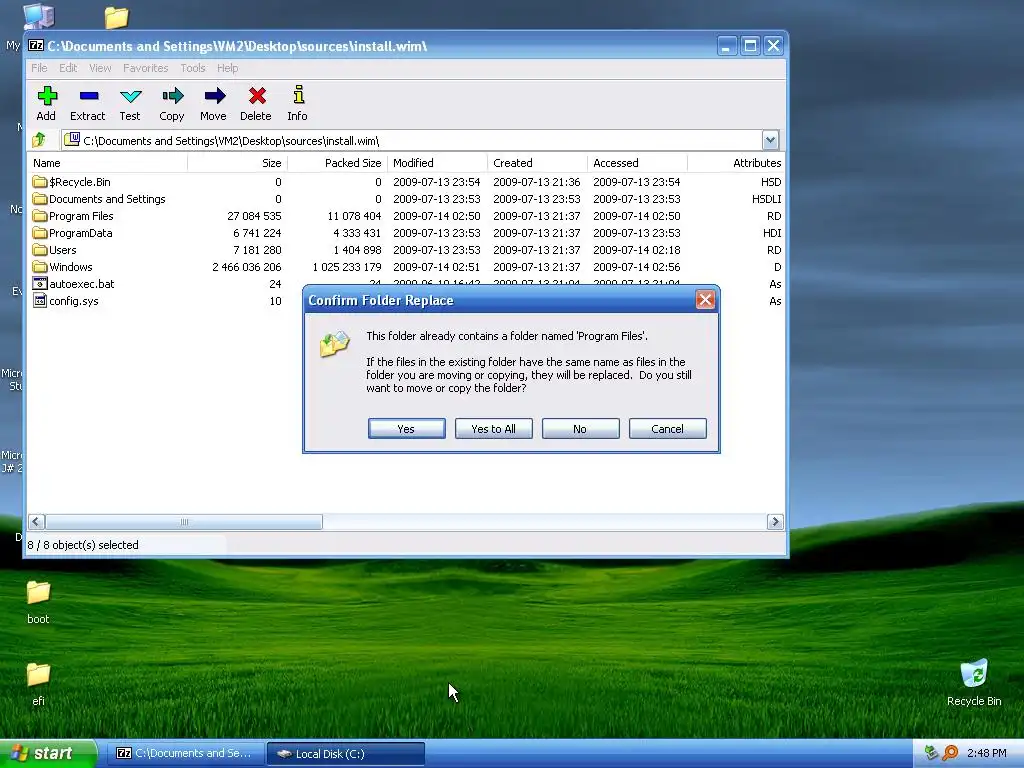Open the Tools menu
This screenshot has width=1024, height=768.
click(x=193, y=68)
